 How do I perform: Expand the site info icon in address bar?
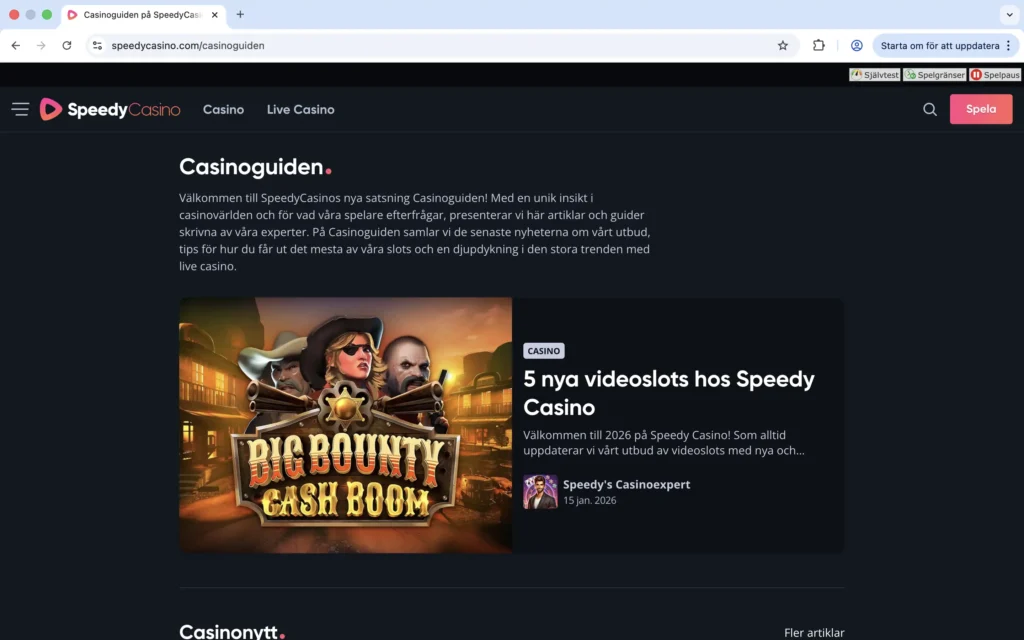(x=97, y=45)
